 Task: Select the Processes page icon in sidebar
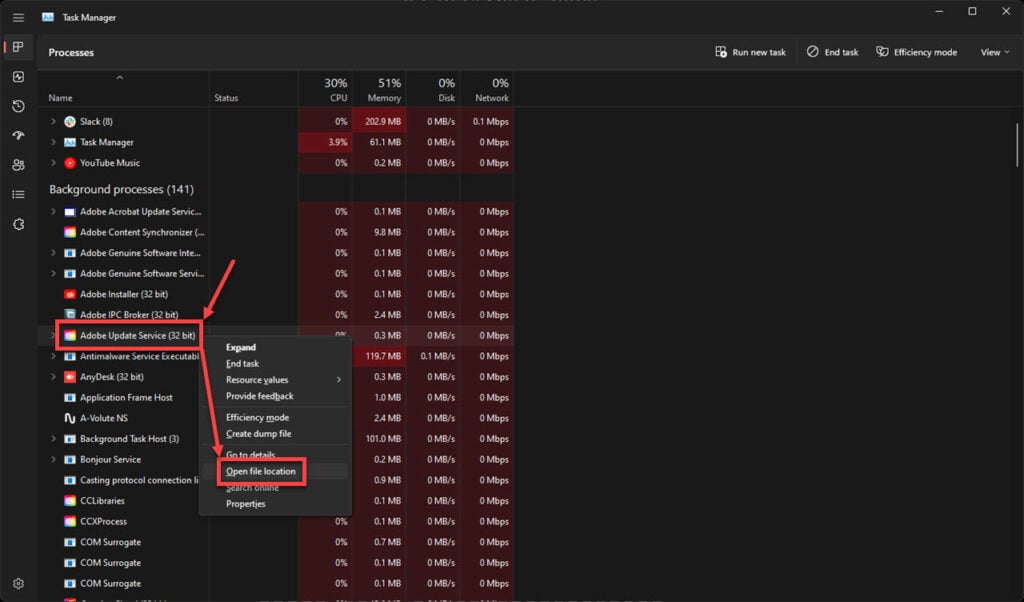(18, 47)
